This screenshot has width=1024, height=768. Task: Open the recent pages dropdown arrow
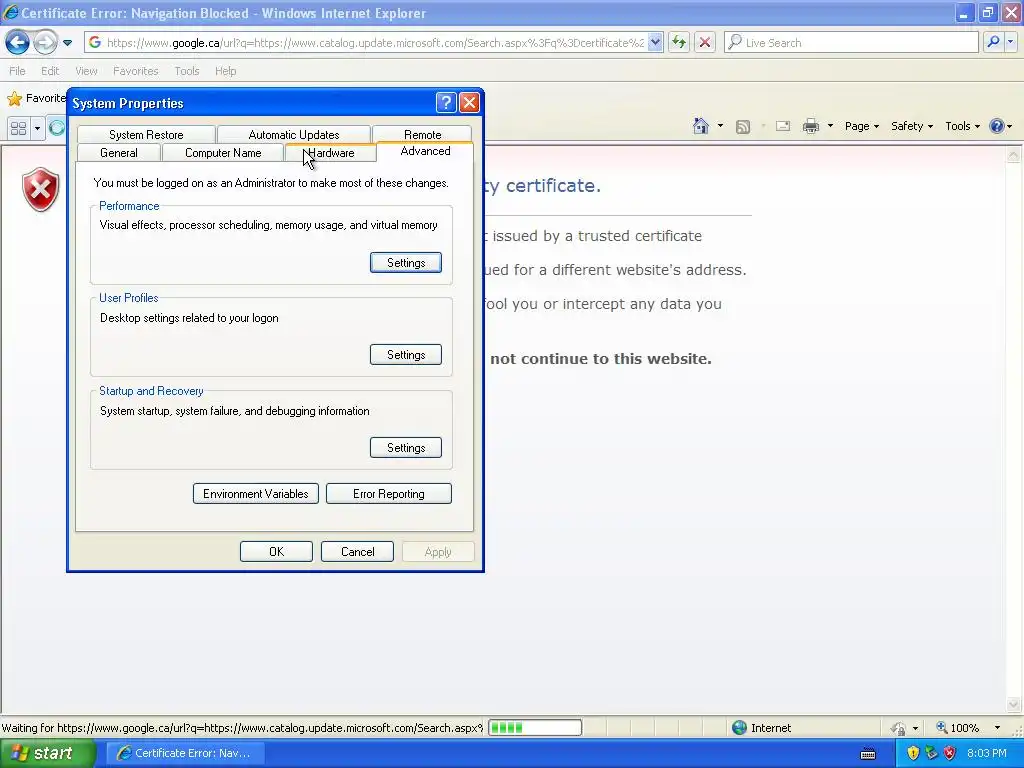pos(67,43)
